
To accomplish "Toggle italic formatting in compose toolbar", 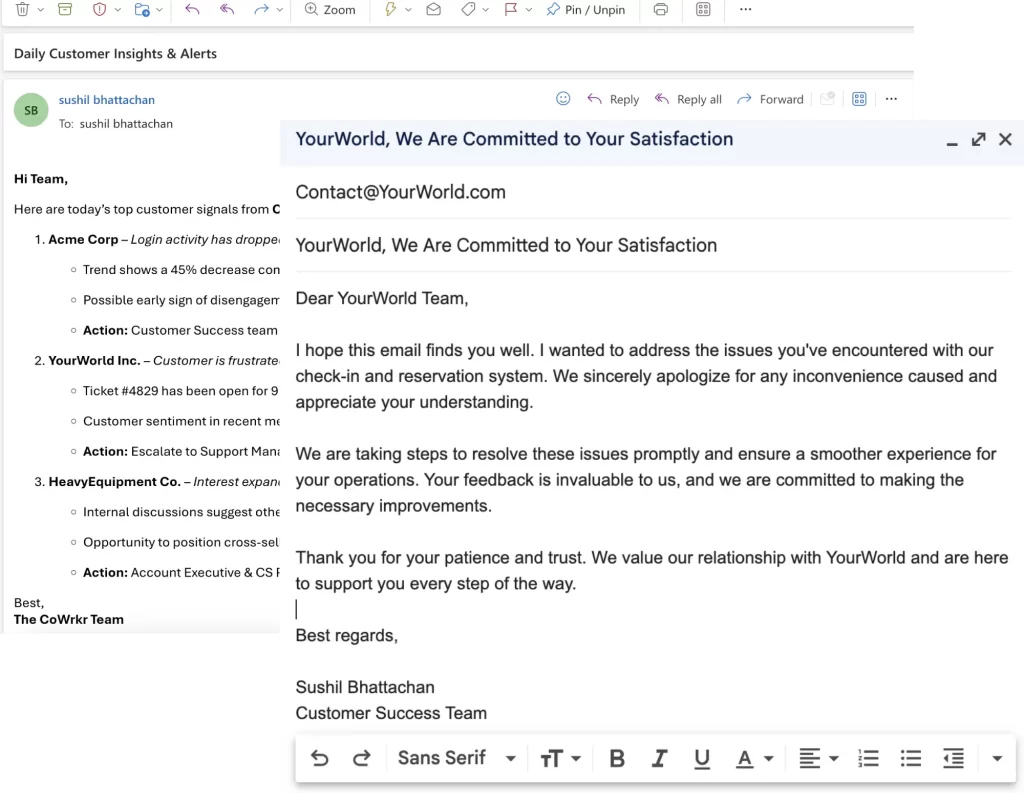I will click(x=659, y=758).
